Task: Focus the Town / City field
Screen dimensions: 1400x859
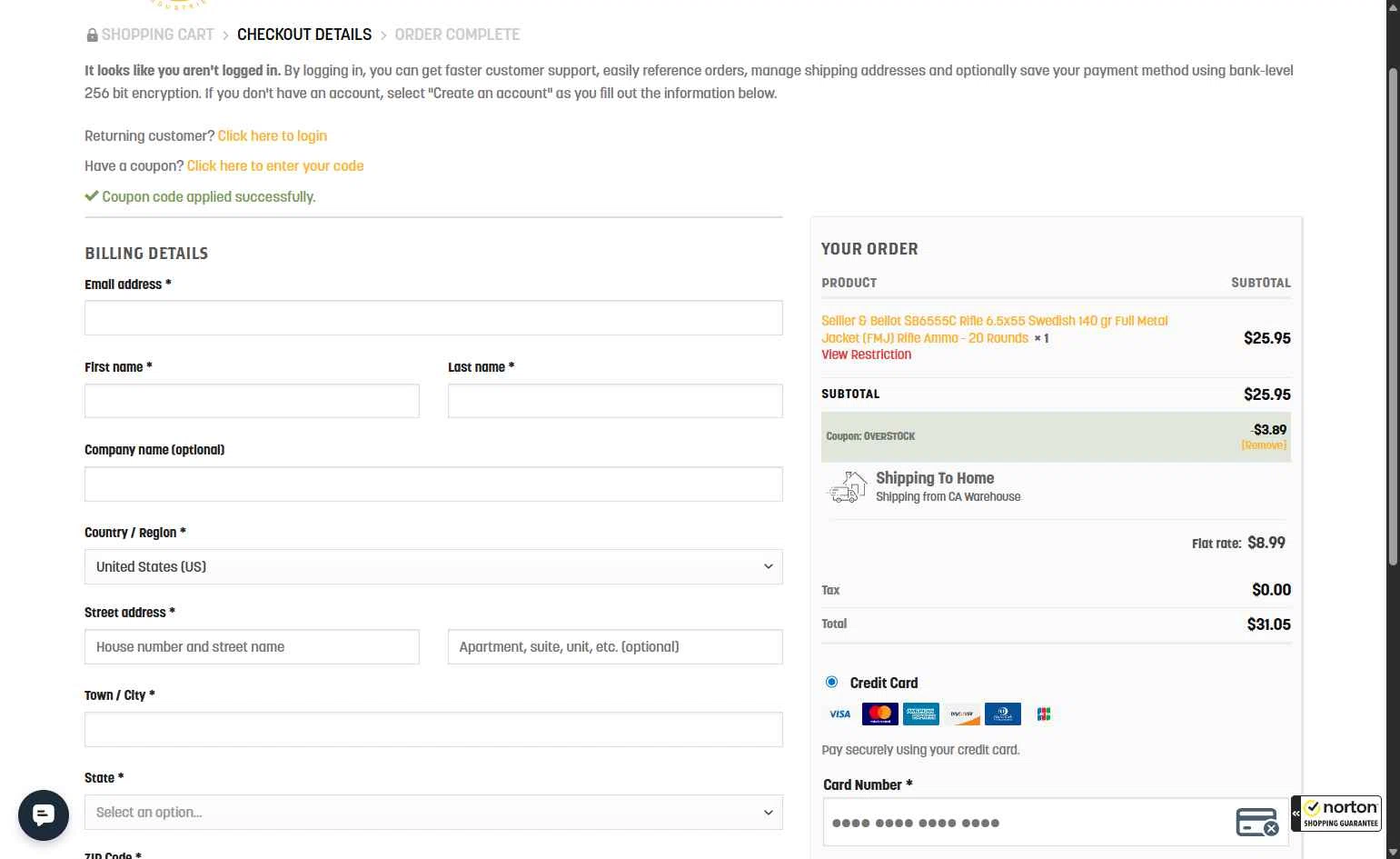Action: click(x=433, y=730)
